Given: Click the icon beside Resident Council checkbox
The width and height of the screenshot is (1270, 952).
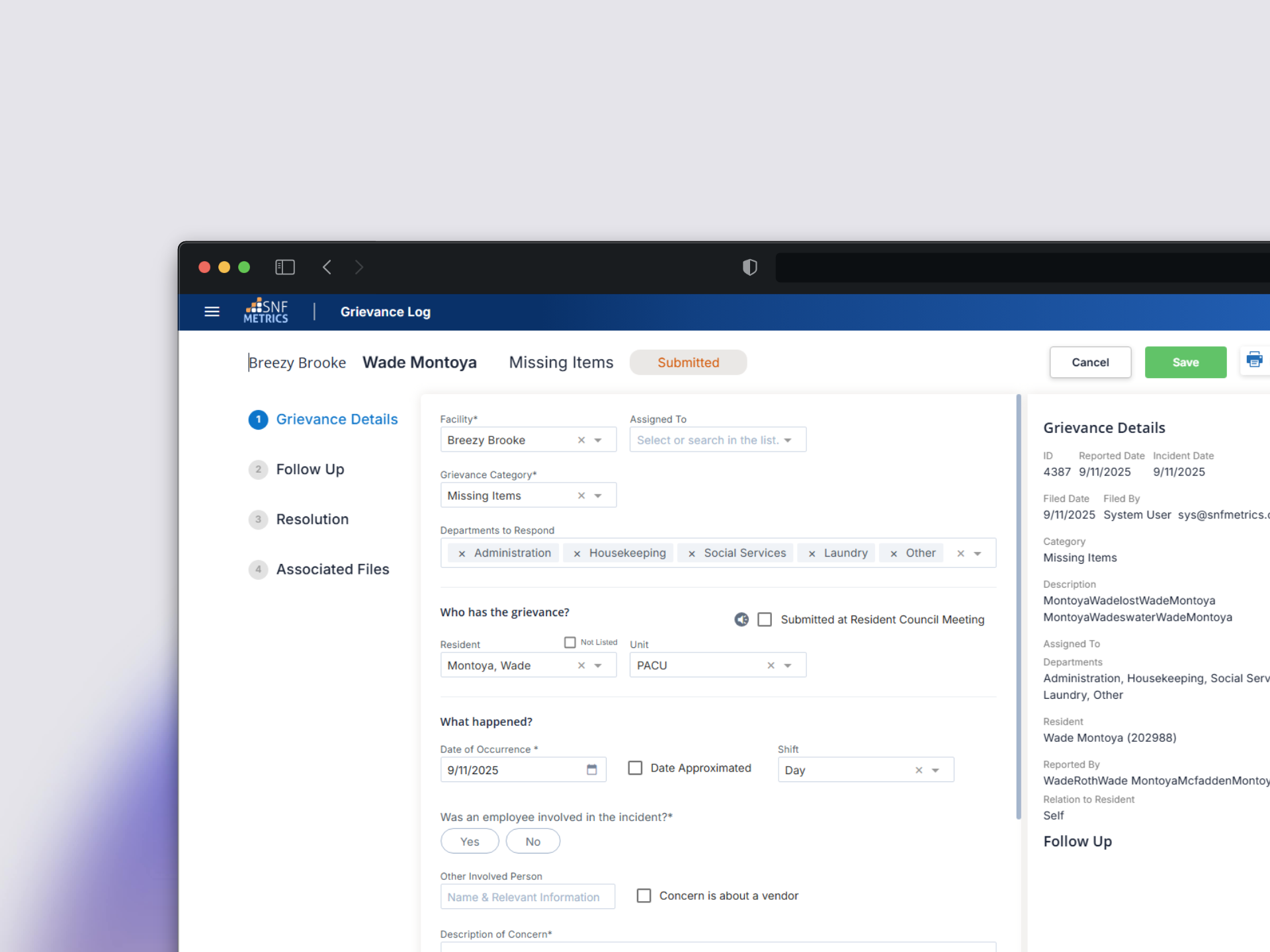Looking at the screenshot, I should coord(741,619).
